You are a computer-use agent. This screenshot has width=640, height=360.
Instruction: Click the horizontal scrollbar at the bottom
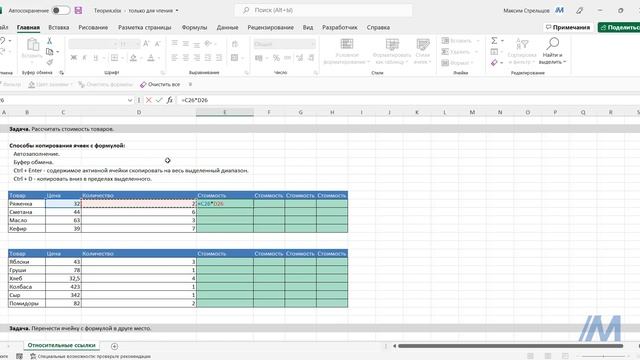pos(510,346)
